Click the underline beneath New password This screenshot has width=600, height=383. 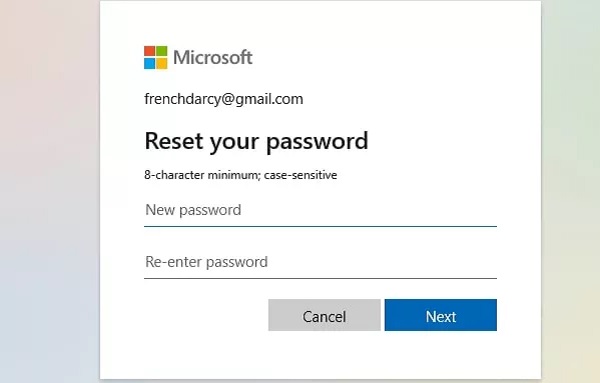coord(320,227)
